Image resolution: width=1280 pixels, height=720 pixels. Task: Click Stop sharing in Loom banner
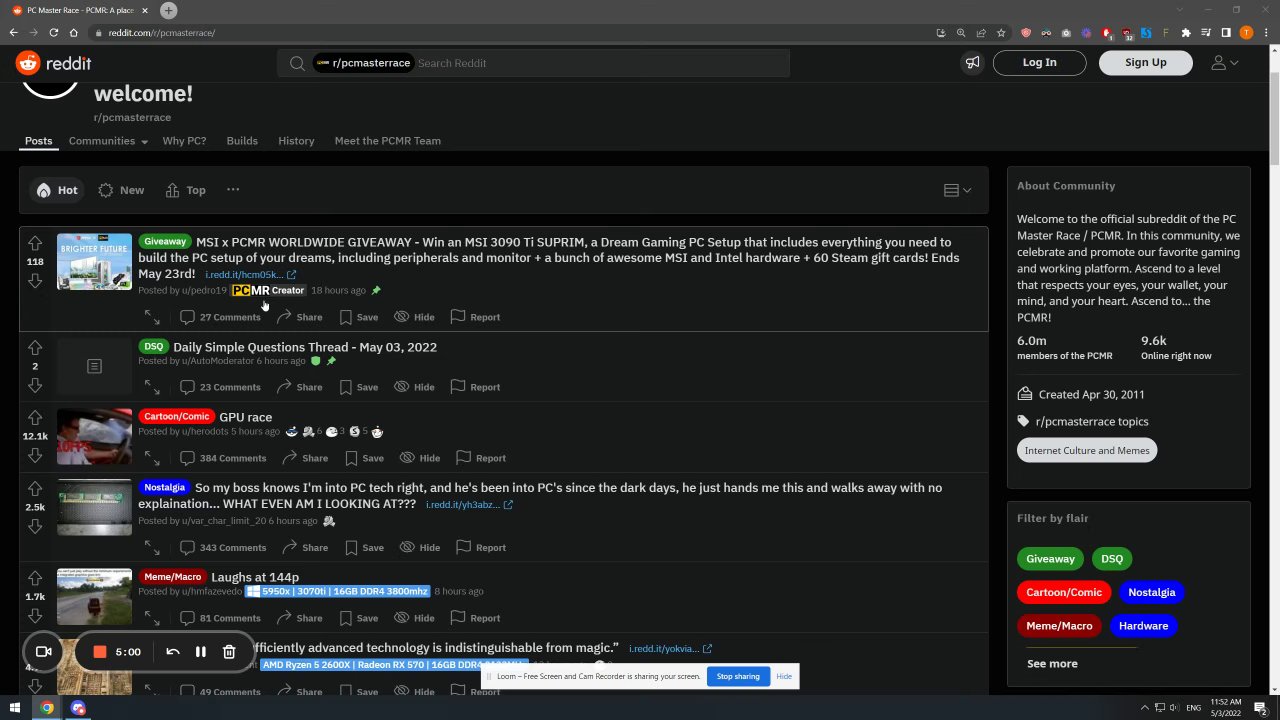738,677
